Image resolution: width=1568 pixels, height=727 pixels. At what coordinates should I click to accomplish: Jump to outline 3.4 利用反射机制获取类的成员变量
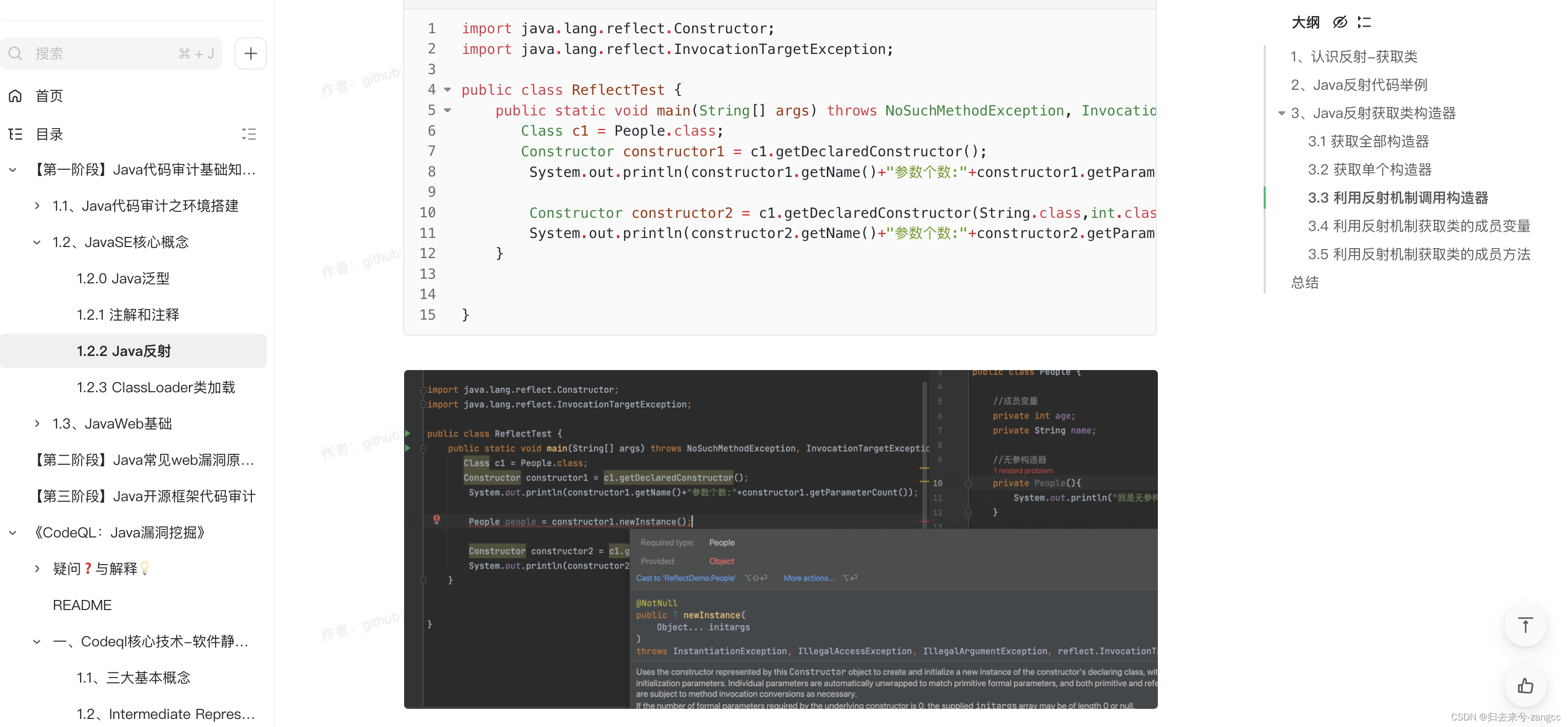pyautogui.click(x=1419, y=226)
